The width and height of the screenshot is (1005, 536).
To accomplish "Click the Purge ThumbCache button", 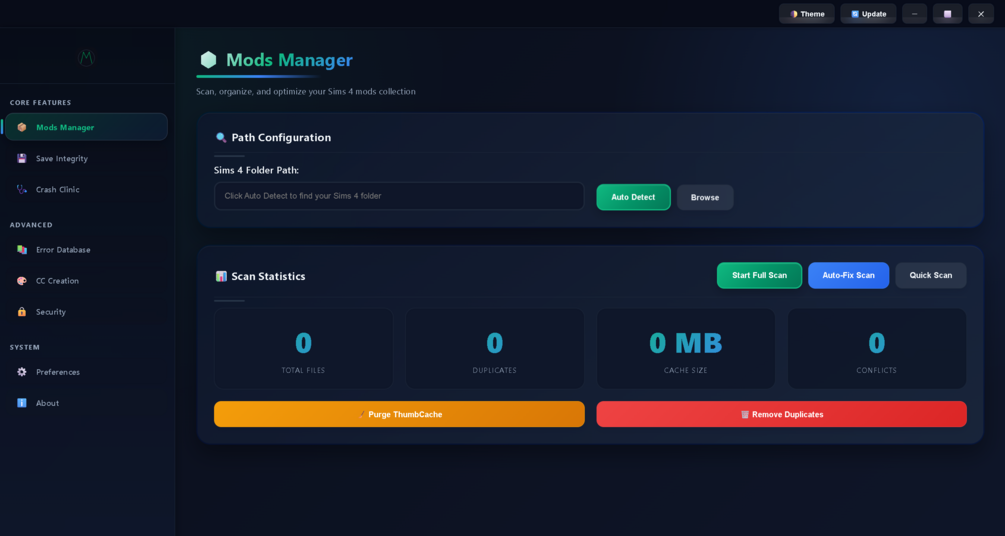I will pos(399,414).
